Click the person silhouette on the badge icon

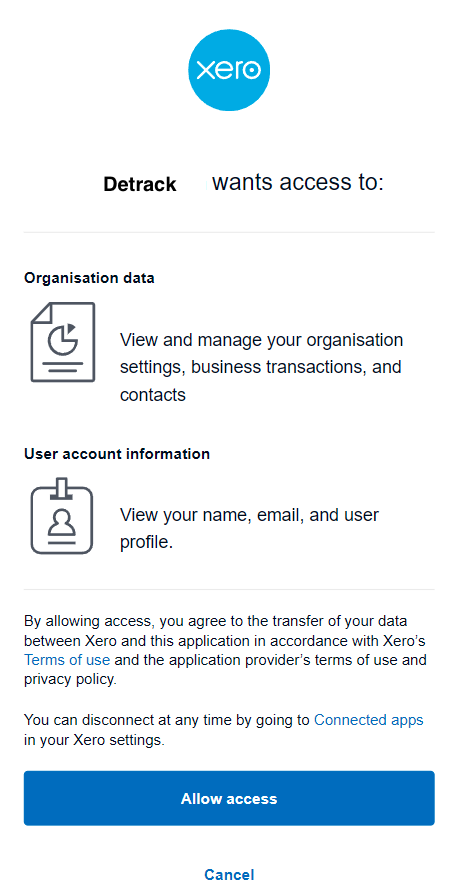[62, 521]
